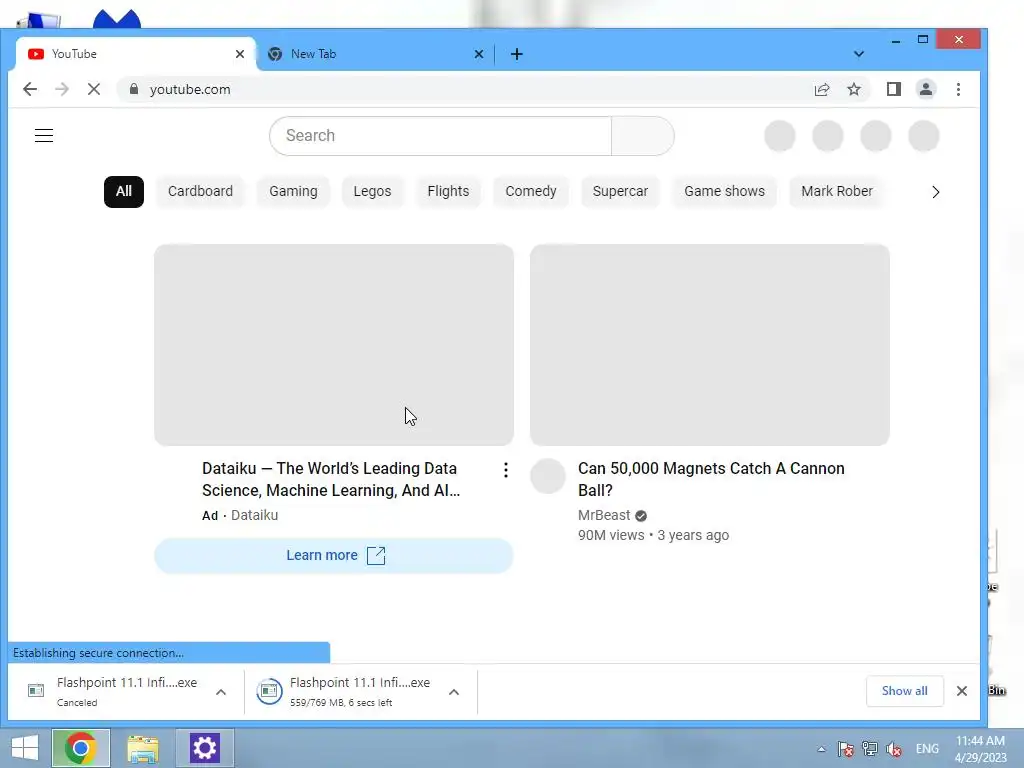
Task: Select the All filter chip
Action: coord(123,191)
